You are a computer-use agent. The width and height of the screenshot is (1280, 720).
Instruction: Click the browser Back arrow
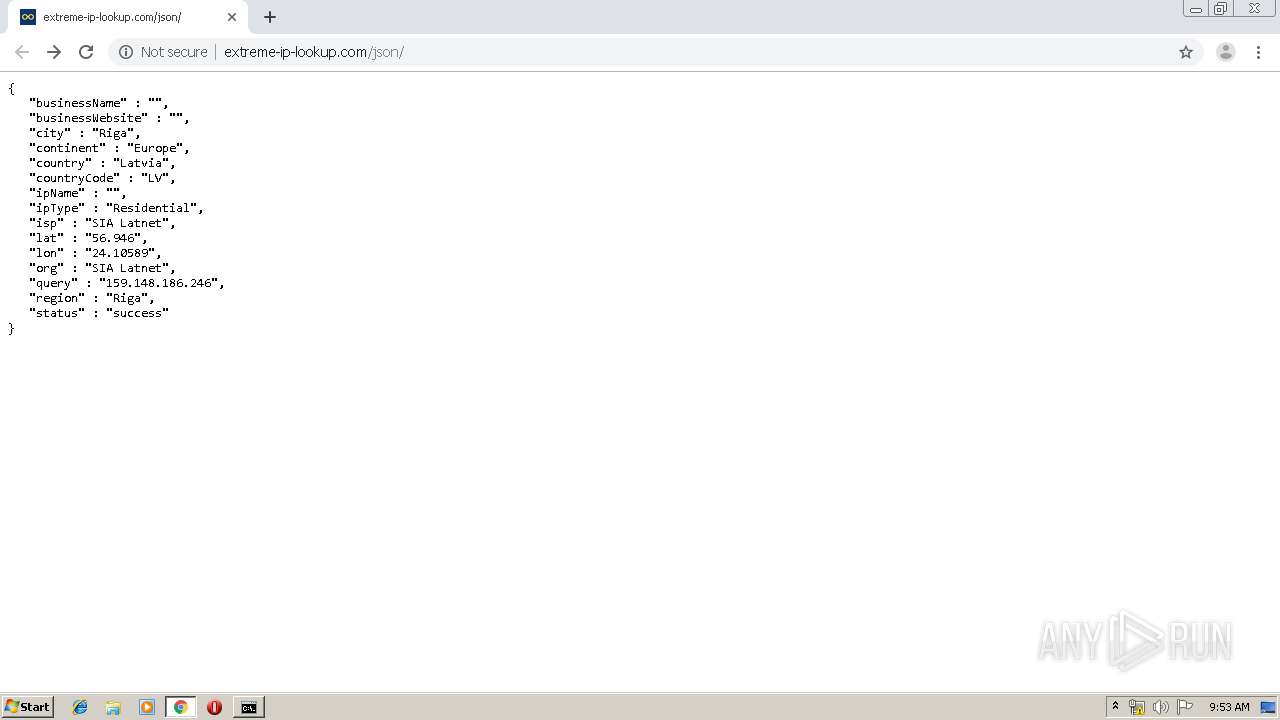pos(22,52)
